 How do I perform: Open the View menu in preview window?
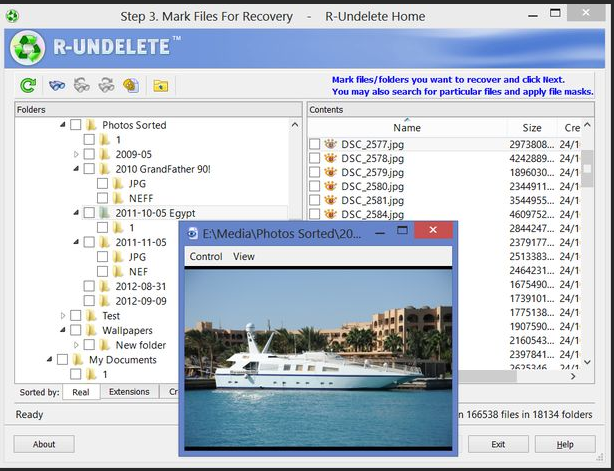(244, 256)
